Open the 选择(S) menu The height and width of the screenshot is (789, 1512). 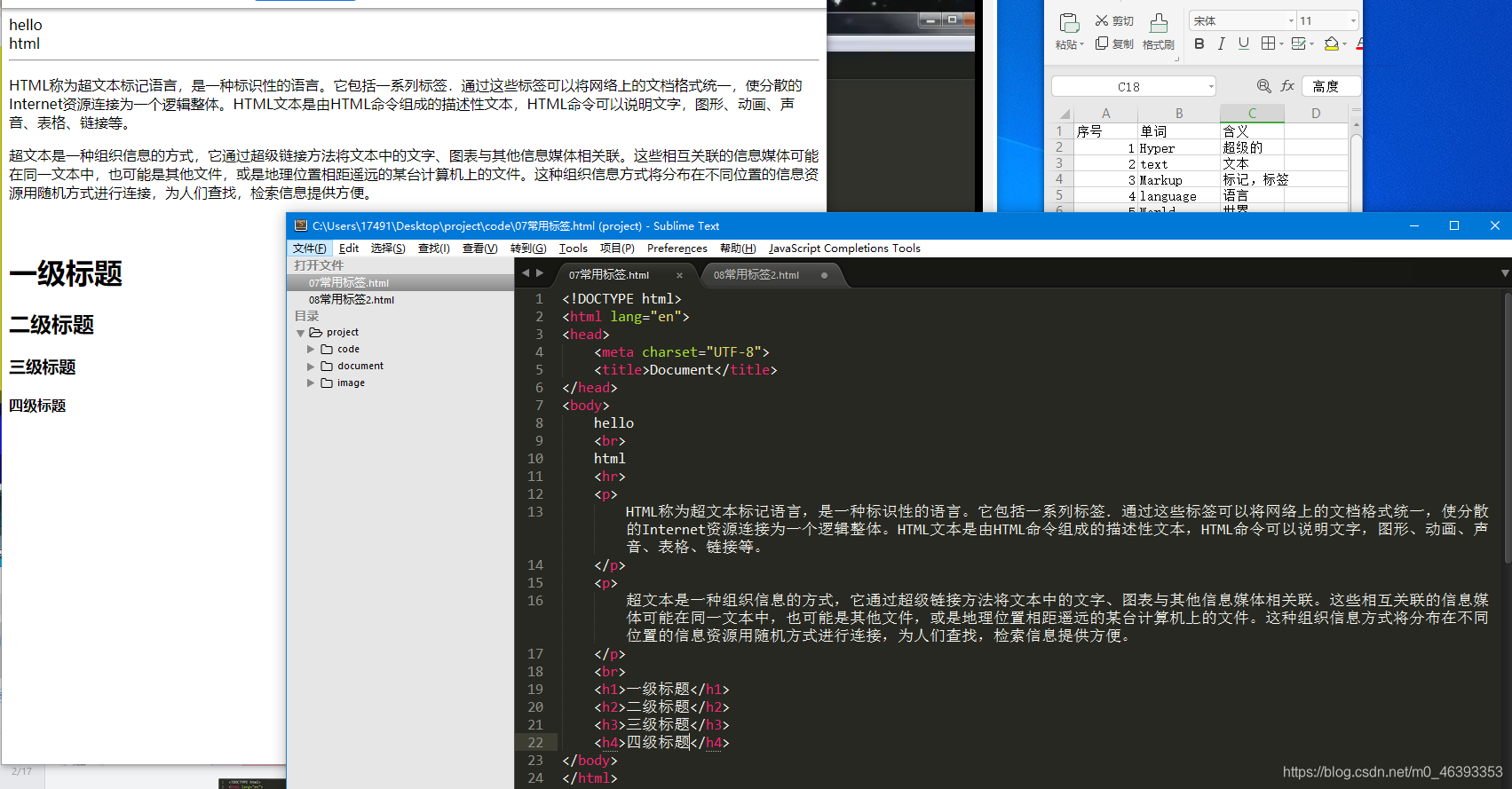[x=388, y=249]
